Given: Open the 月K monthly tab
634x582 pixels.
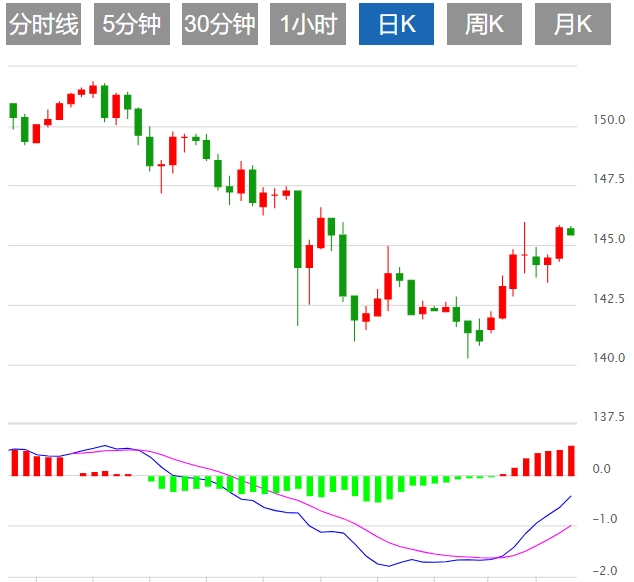Looking at the screenshot, I should pyautogui.click(x=572, y=25).
